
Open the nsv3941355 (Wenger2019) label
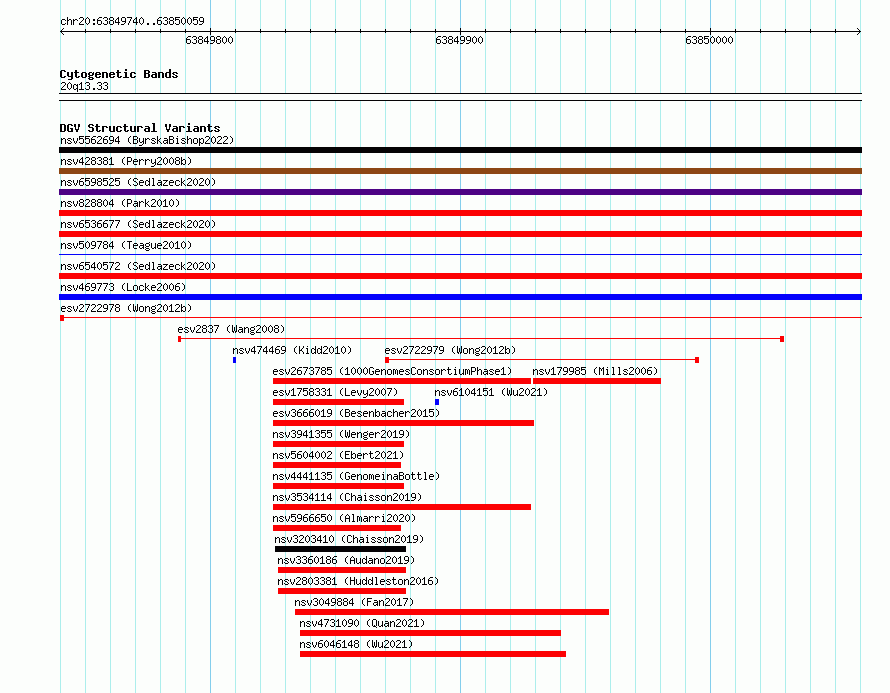click(x=341, y=434)
